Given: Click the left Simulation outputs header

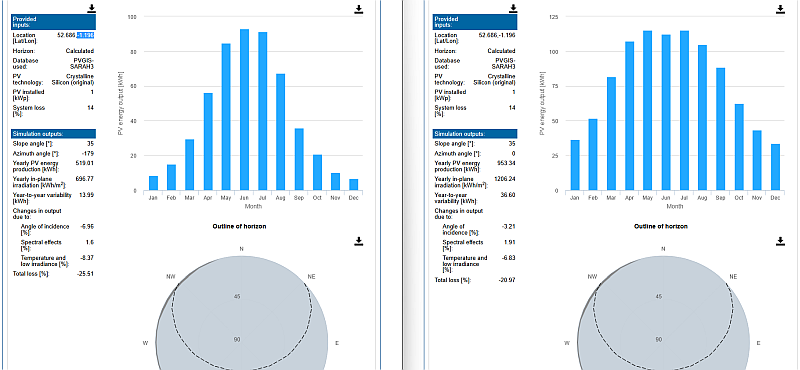Looking at the screenshot, I should (x=54, y=134).
